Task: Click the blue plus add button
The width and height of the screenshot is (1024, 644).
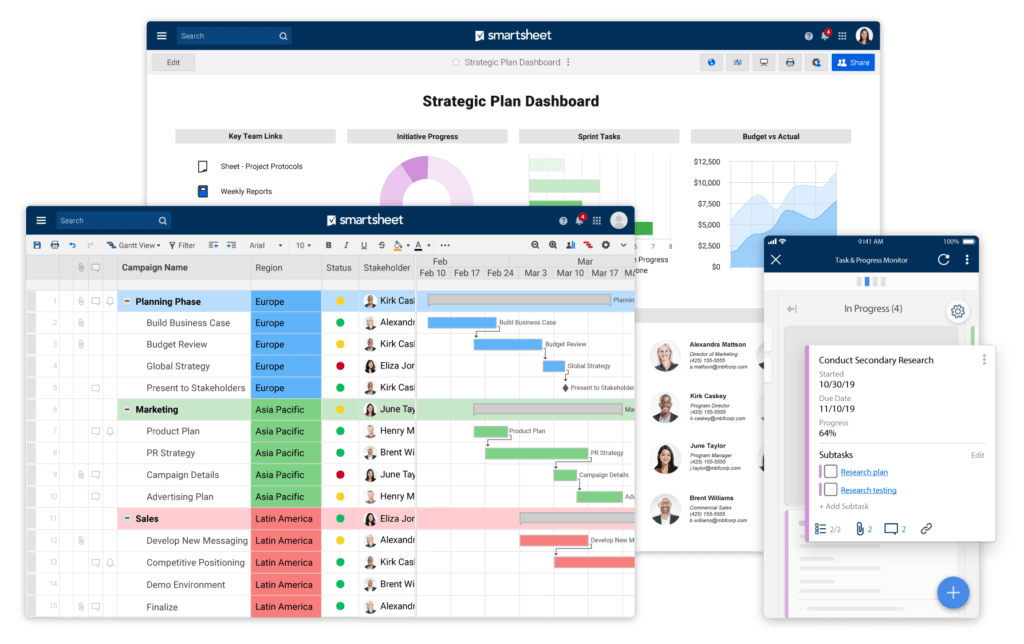Action: [x=952, y=592]
